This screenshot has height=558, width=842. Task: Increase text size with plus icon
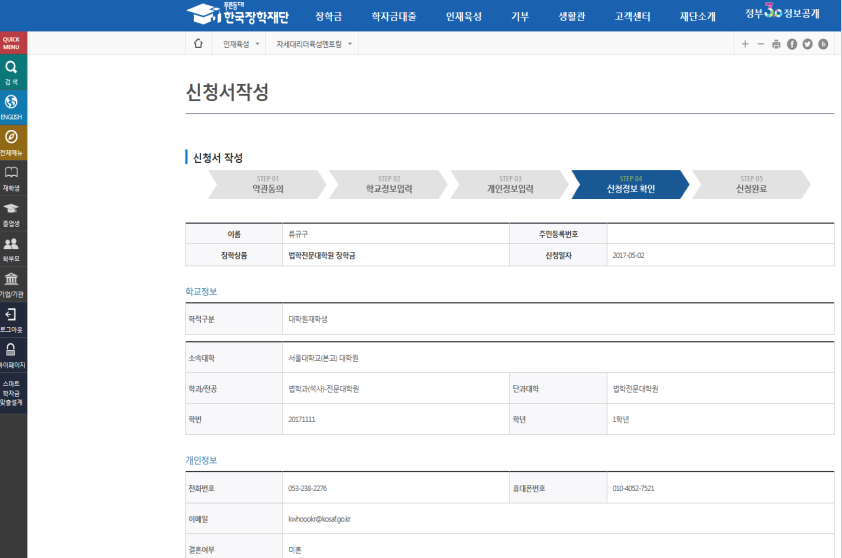click(745, 44)
